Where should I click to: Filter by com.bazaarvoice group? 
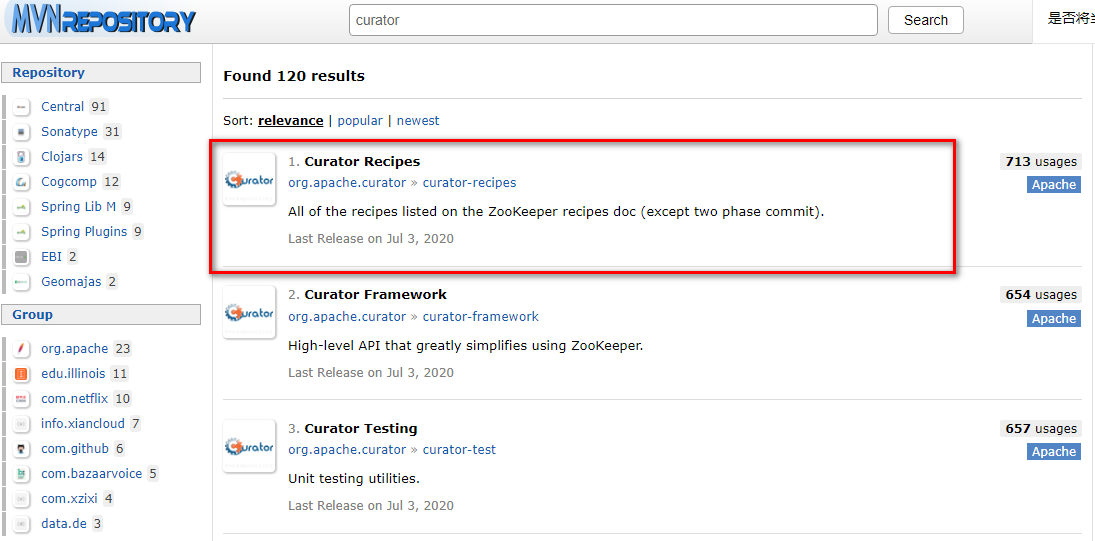coord(91,474)
